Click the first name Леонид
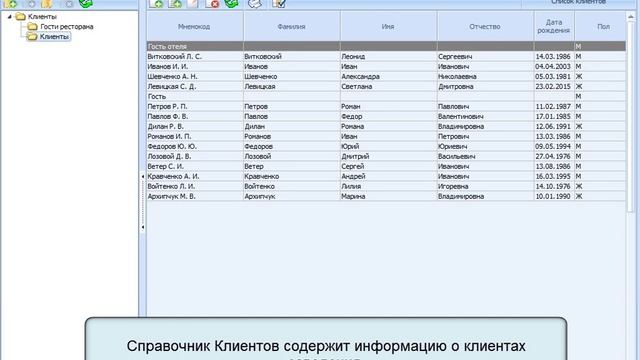 tap(353, 57)
